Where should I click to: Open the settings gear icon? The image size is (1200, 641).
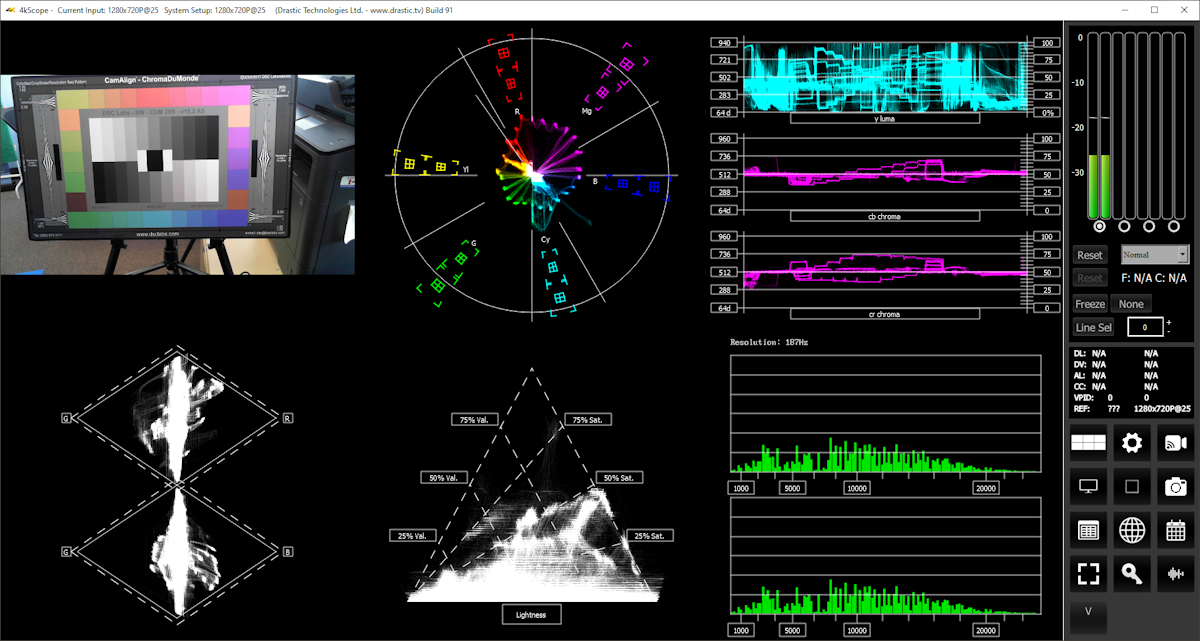tap(1132, 443)
